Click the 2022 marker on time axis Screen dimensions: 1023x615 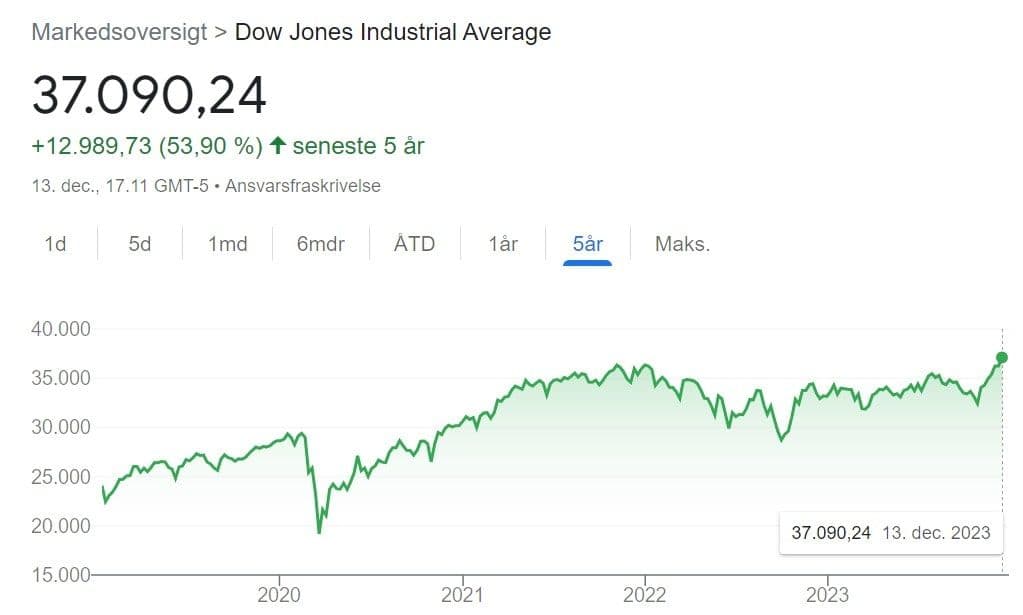pos(645,594)
